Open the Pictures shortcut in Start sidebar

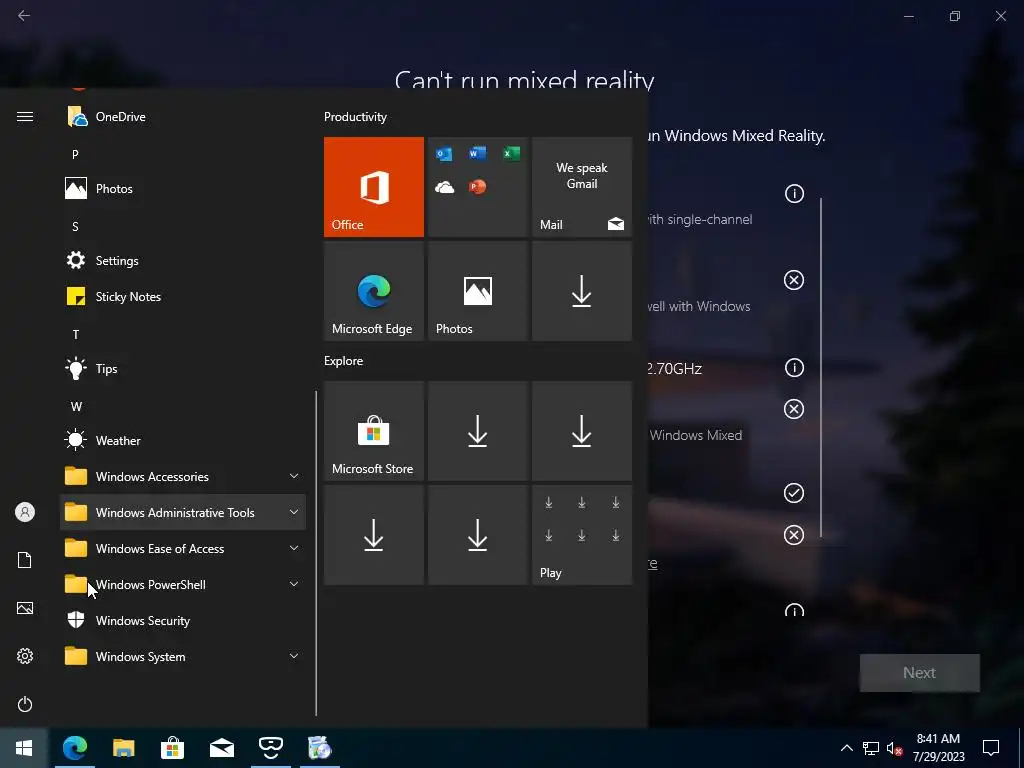25,608
